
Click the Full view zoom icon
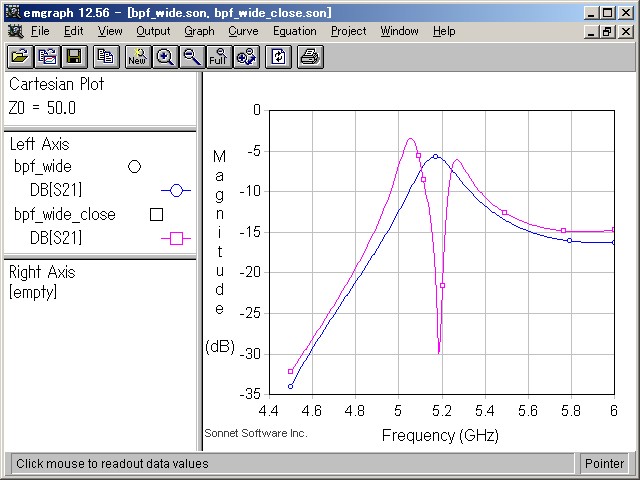coord(219,57)
